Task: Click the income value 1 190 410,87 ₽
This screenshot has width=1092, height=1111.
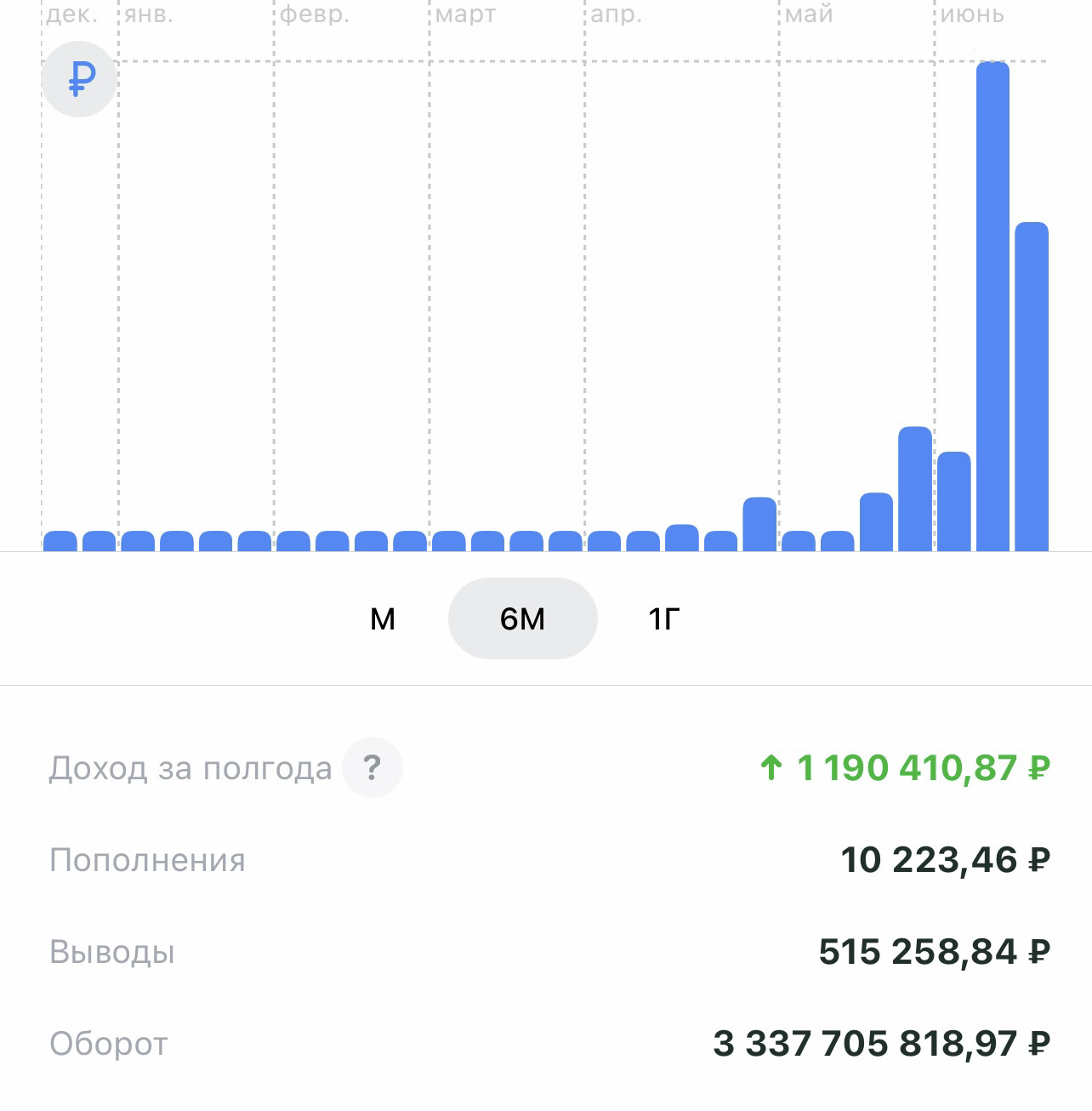Action: pos(906,768)
